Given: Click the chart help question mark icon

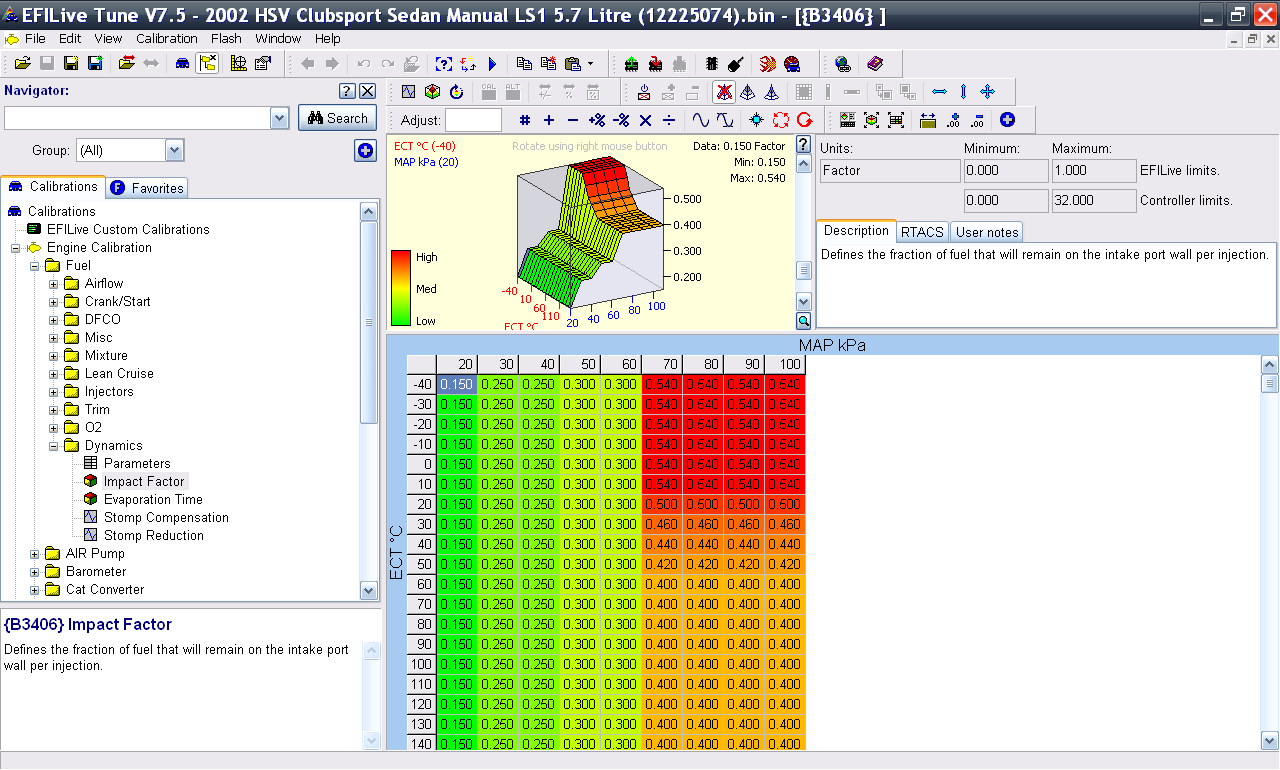Looking at the screenshot, I should (x=803, y=144).
